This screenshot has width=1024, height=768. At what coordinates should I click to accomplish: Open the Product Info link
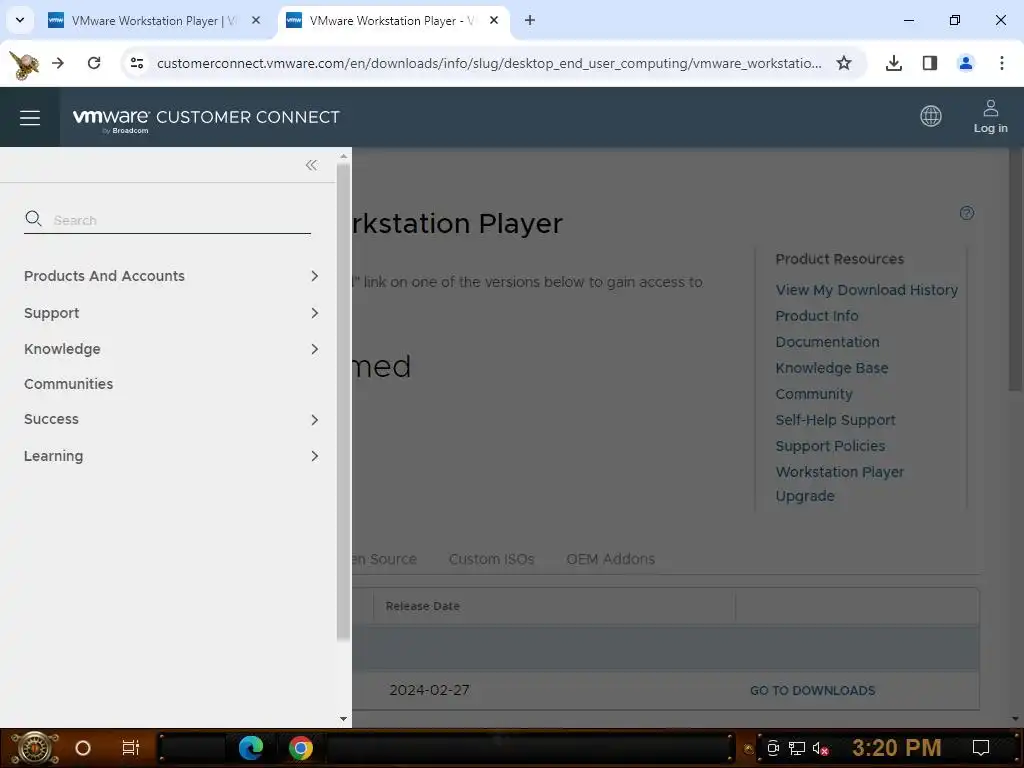[x=816, y=316]
